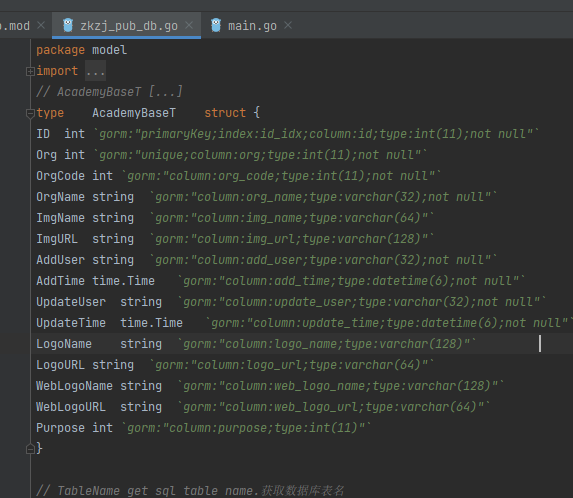Expand the folded import block
This screenshot has height=498, width=573.
point(30,71)
